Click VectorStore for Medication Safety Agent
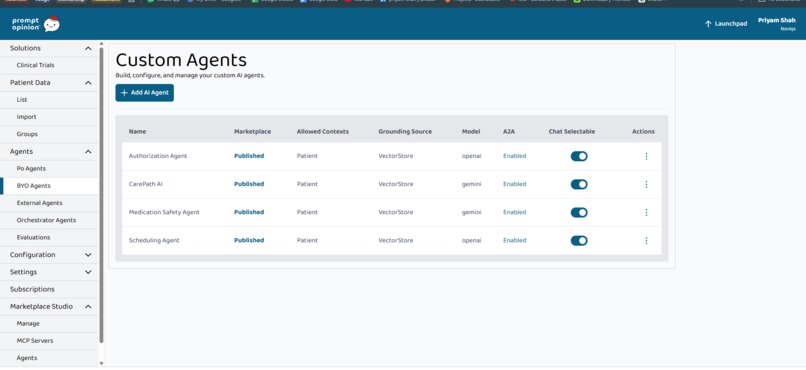 click(396, 212)
